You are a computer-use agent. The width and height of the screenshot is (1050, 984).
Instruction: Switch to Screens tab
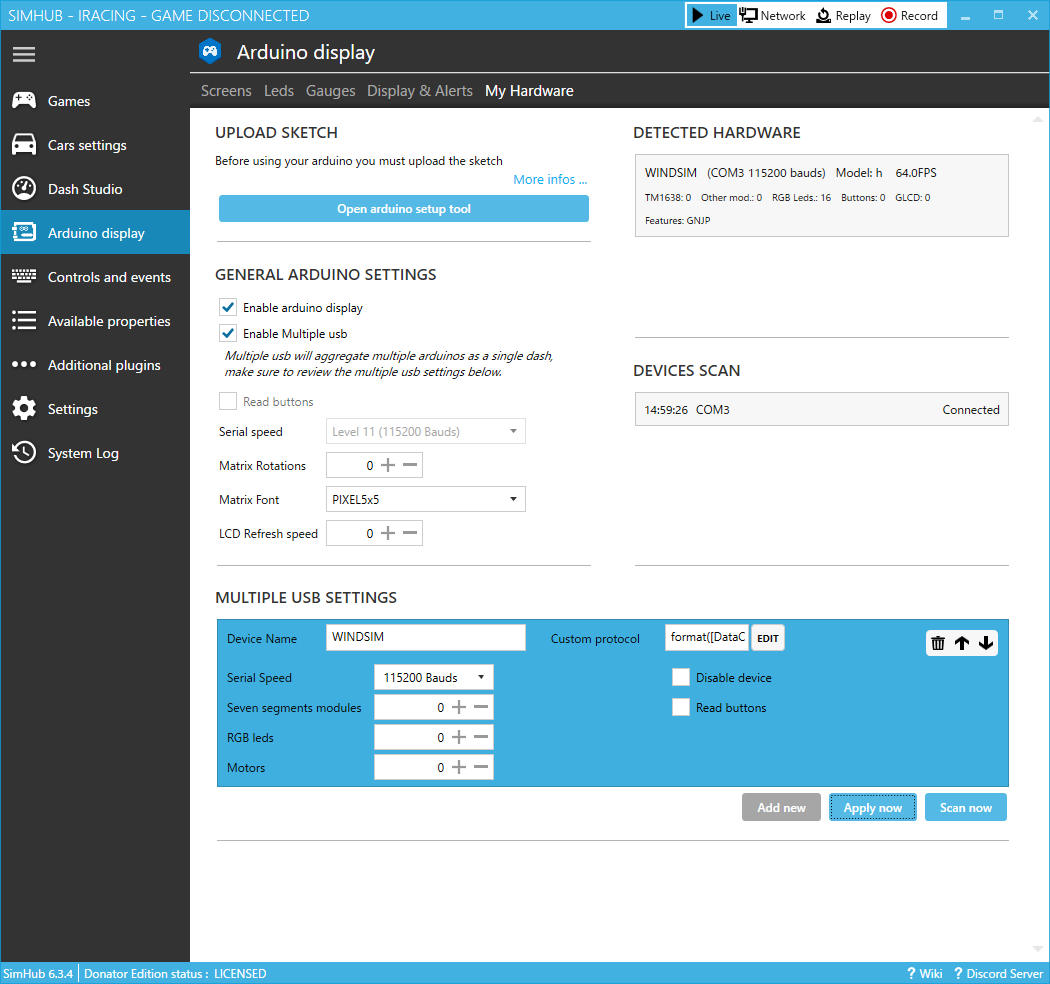click(x=226, y=91)
